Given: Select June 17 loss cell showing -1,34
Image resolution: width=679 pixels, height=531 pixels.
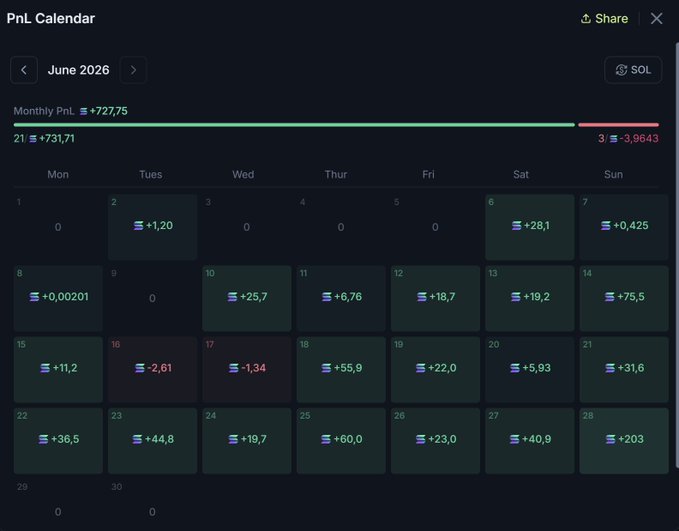Looking at the screenshot, I should point(247,369).
